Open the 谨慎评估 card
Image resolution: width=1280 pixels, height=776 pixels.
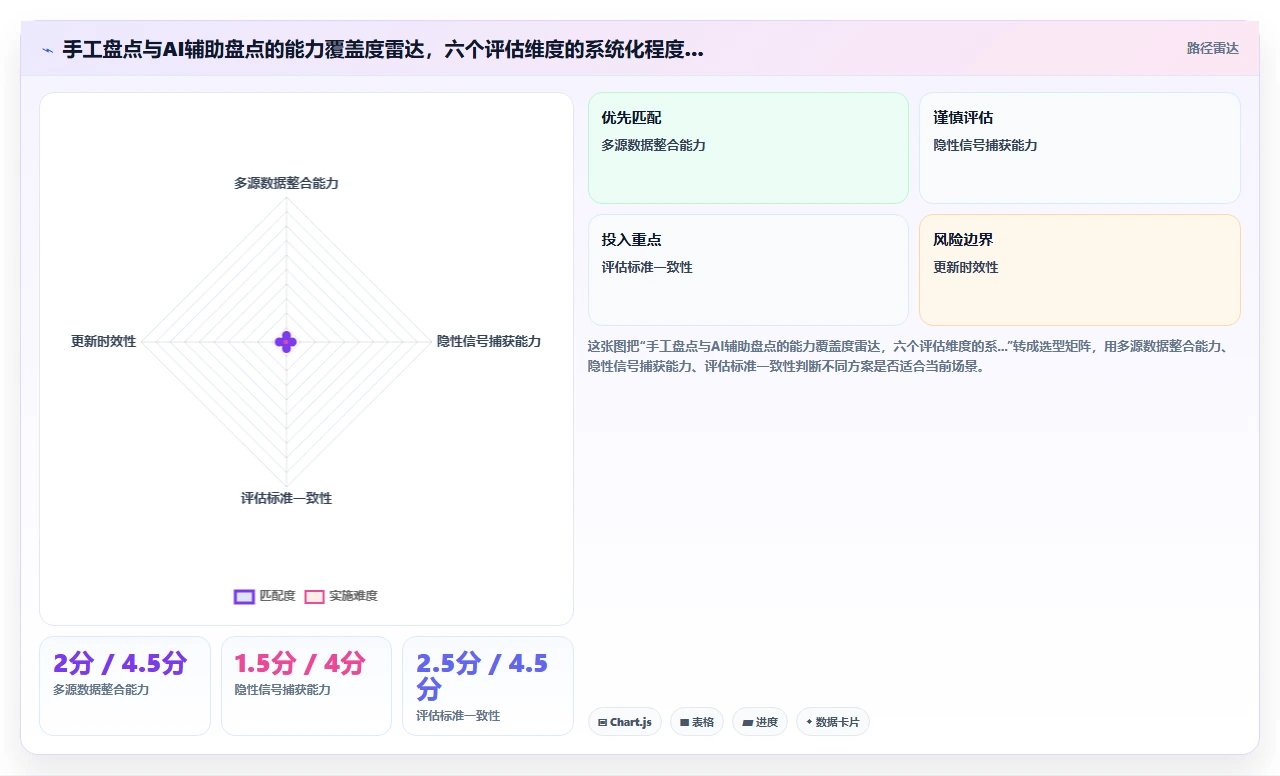(x=1080, y=148)
